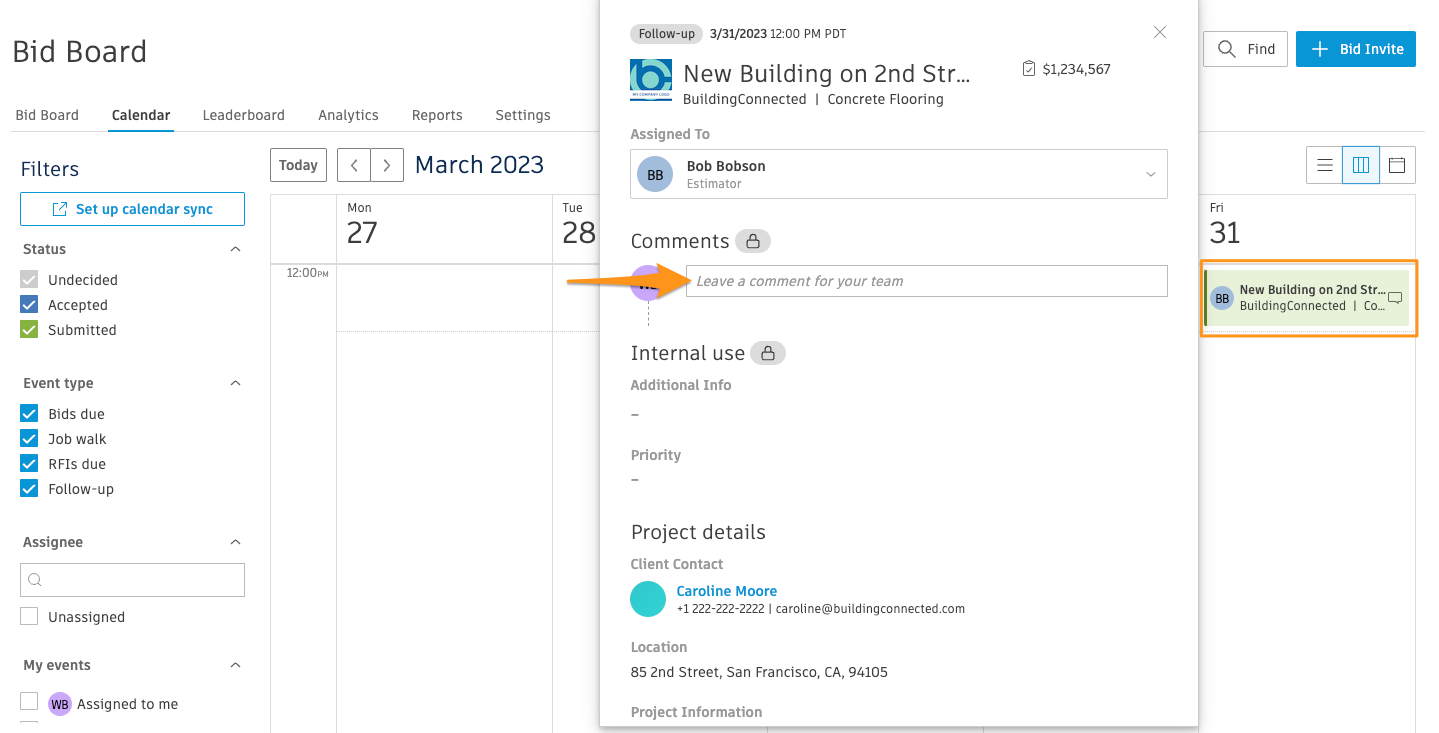The height and width of the screenshot is (733, 1439).
Task: Click the Bid Invite button
Action: click(1355, 49)
